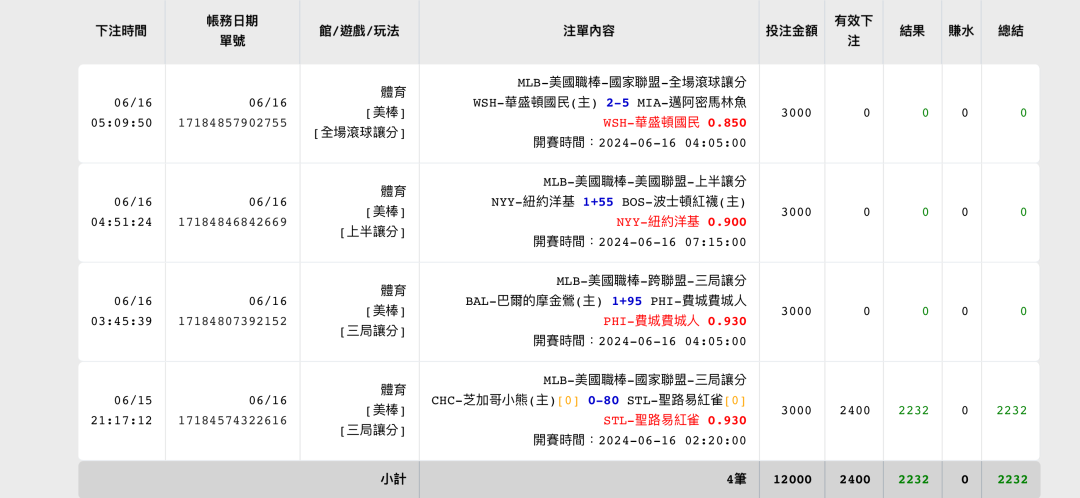Screen dimensions: 1080x498
Task: Click start time 2024-06-16 02:20:00
Action: pyautogui.click(x=672, y=441)
